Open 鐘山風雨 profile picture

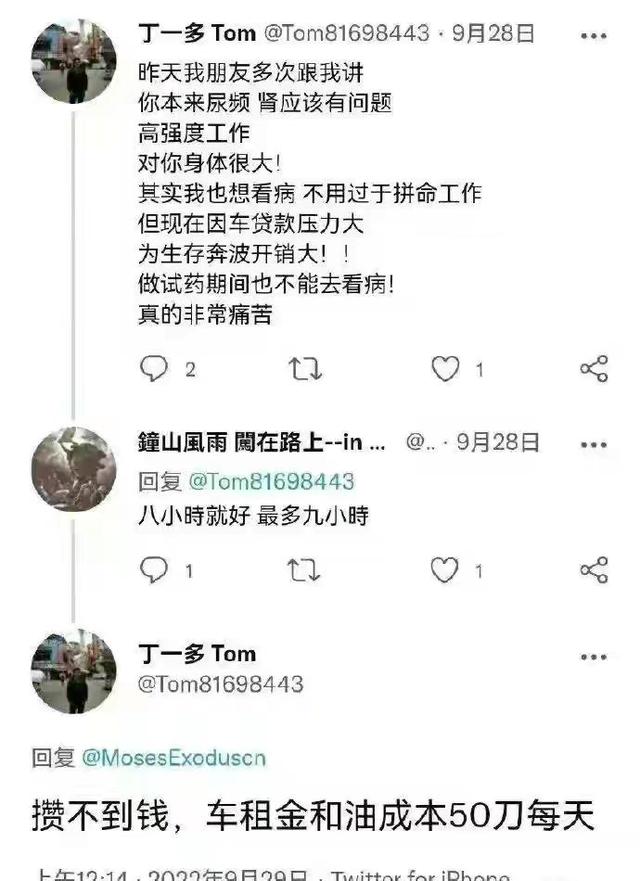pyautogui.click(x=73, y=469)
